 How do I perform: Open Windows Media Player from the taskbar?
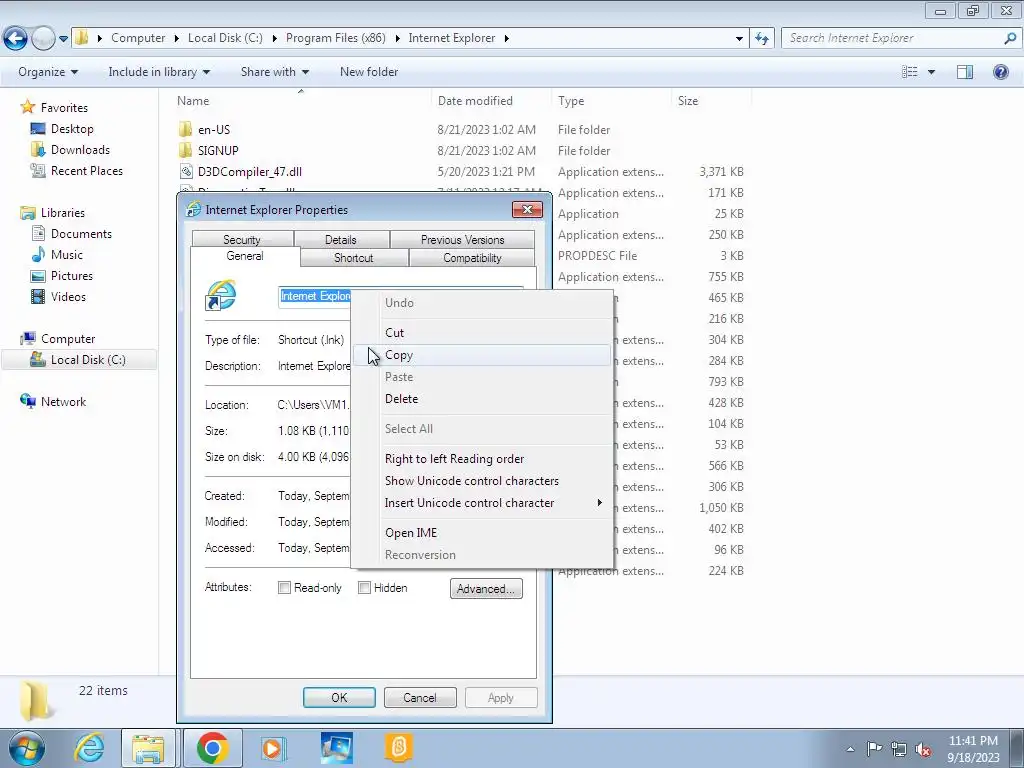(x=272, y=748)
